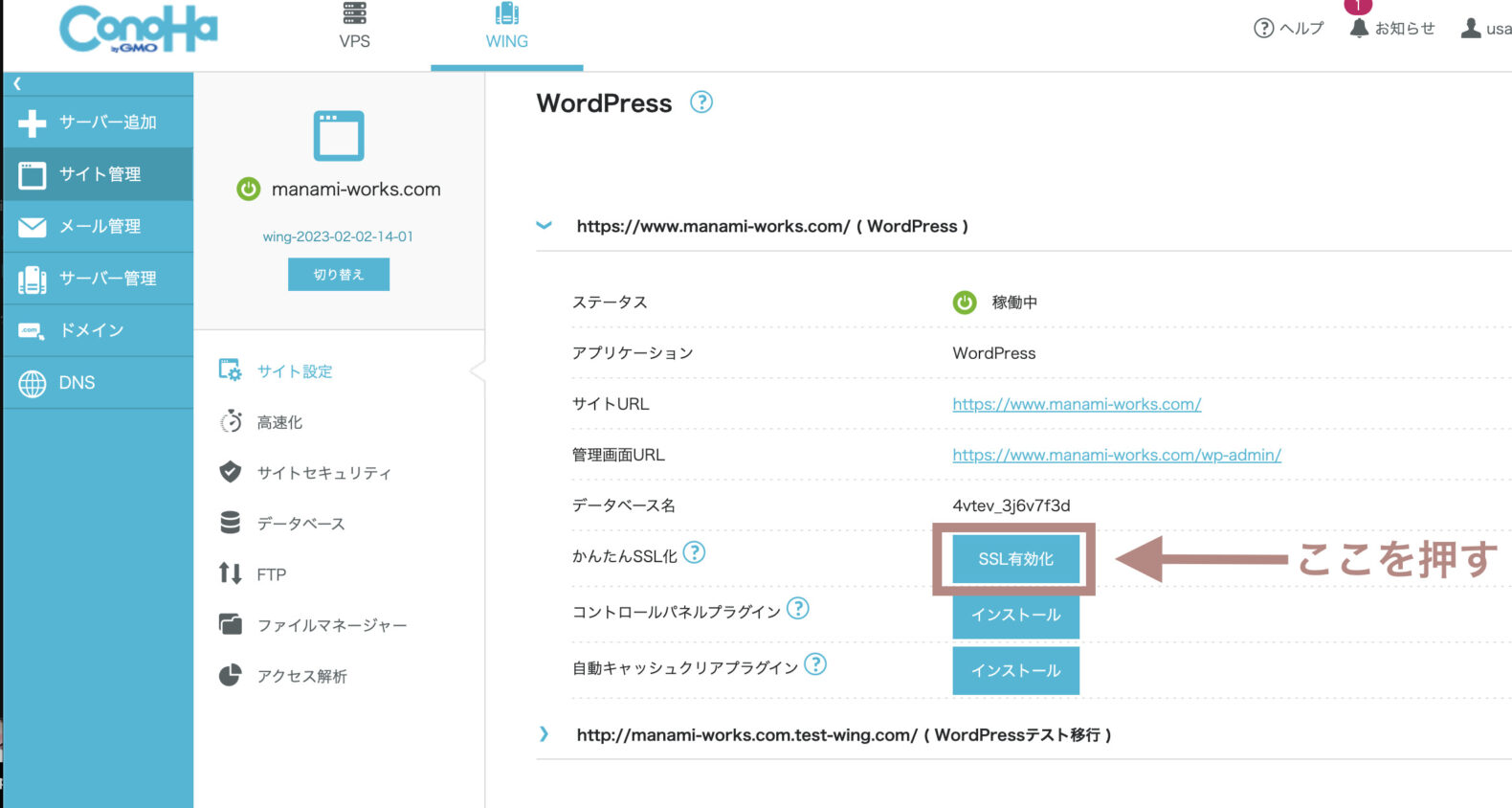This screenshot has height=808, width=1512.
Task: Open ドメイン in the sidebar
Action: point(98,330)
